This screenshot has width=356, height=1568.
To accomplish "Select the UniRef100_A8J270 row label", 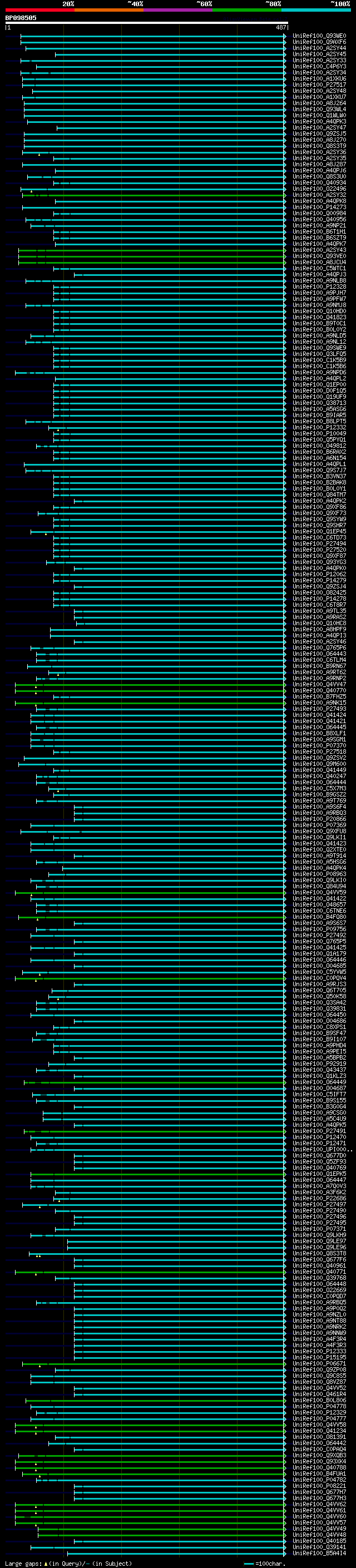I will point(319,140).
